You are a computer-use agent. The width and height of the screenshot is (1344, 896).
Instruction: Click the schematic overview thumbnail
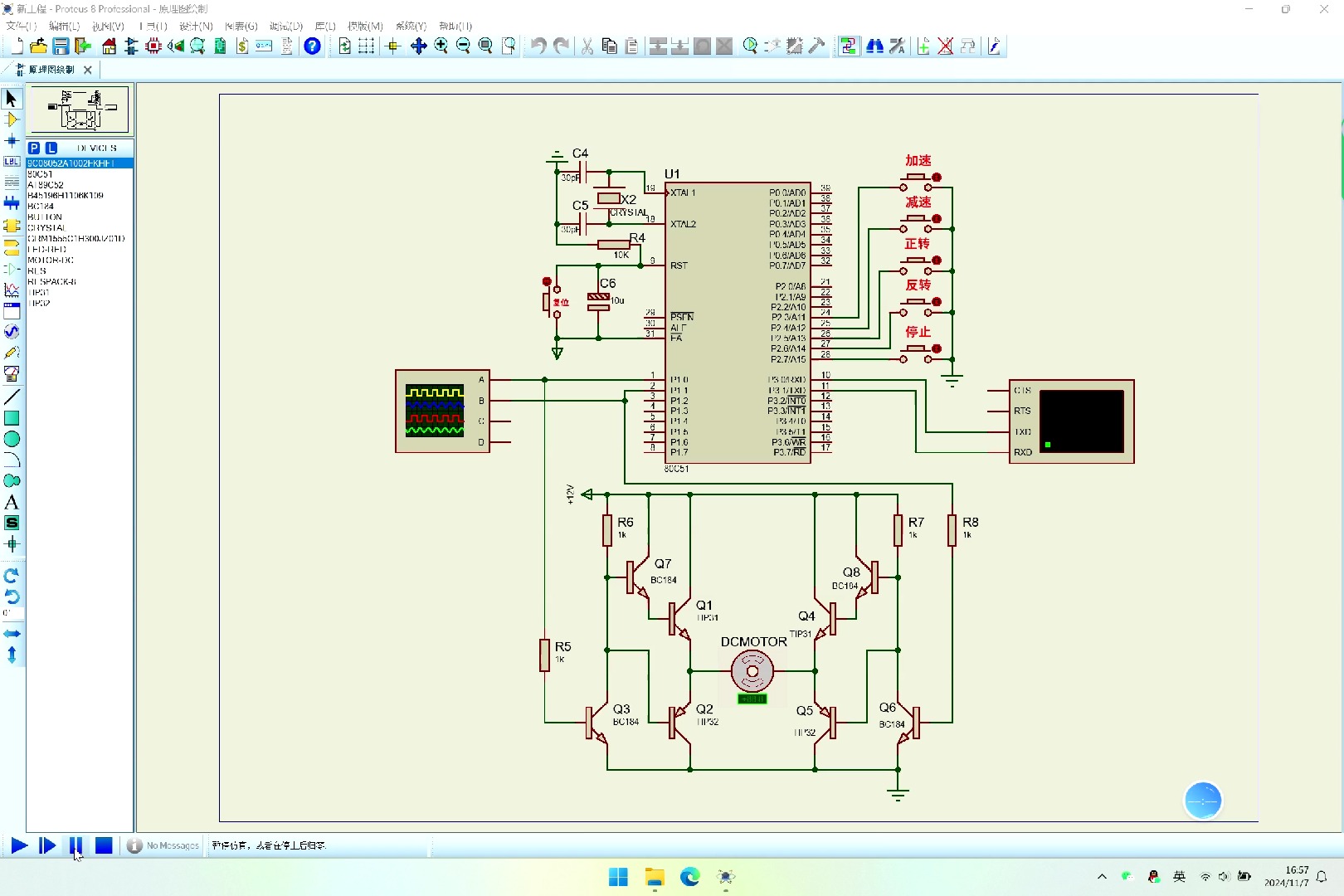(x=79, y=110)
